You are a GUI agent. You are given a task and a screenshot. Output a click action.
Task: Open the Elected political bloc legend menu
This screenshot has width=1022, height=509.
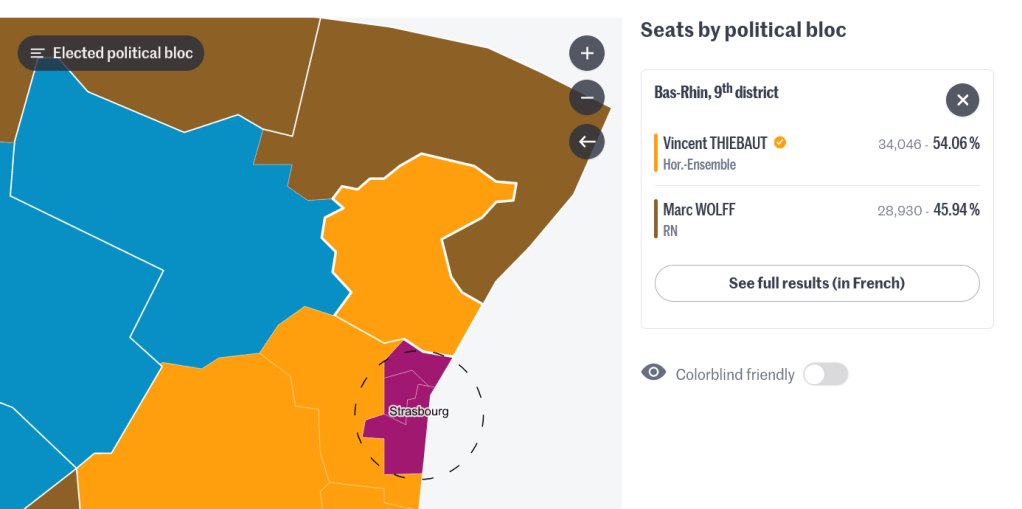[x=111, y=53]
